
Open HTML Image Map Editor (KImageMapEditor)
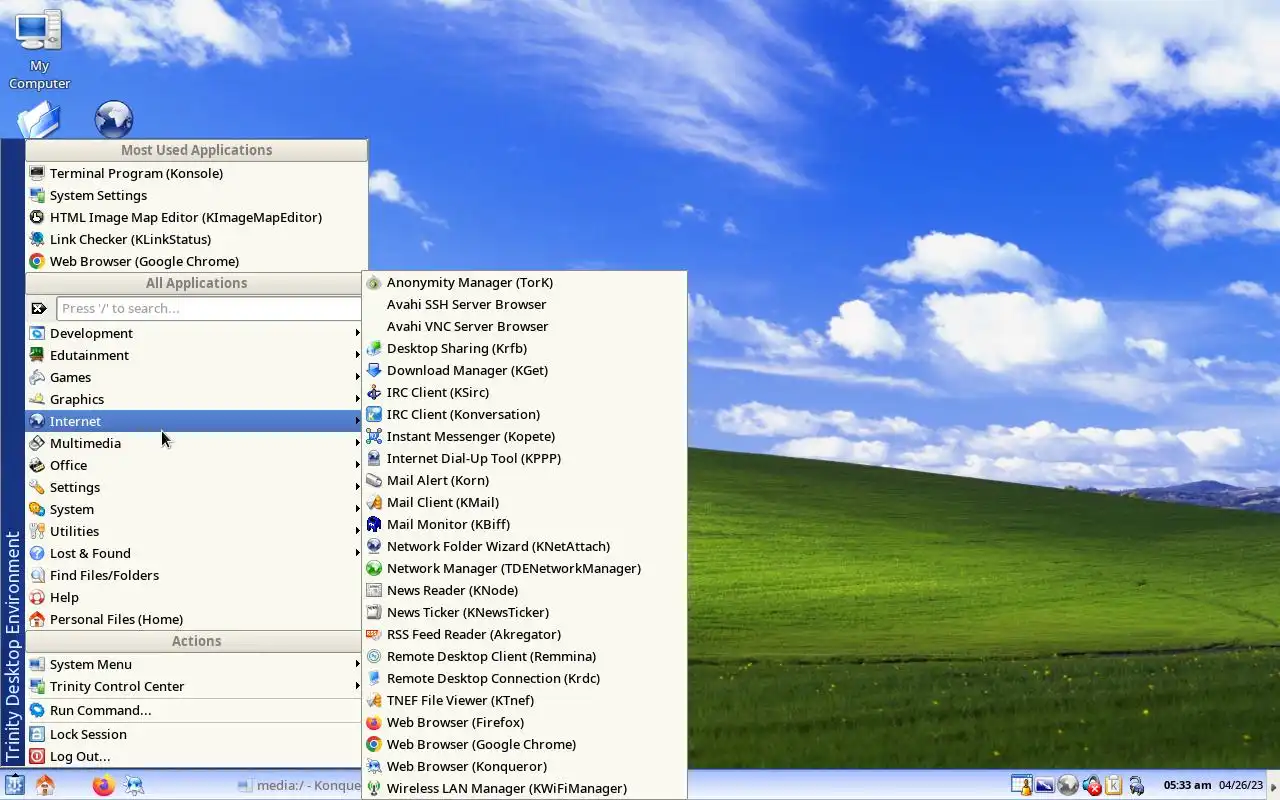click(x=196, y=217)
